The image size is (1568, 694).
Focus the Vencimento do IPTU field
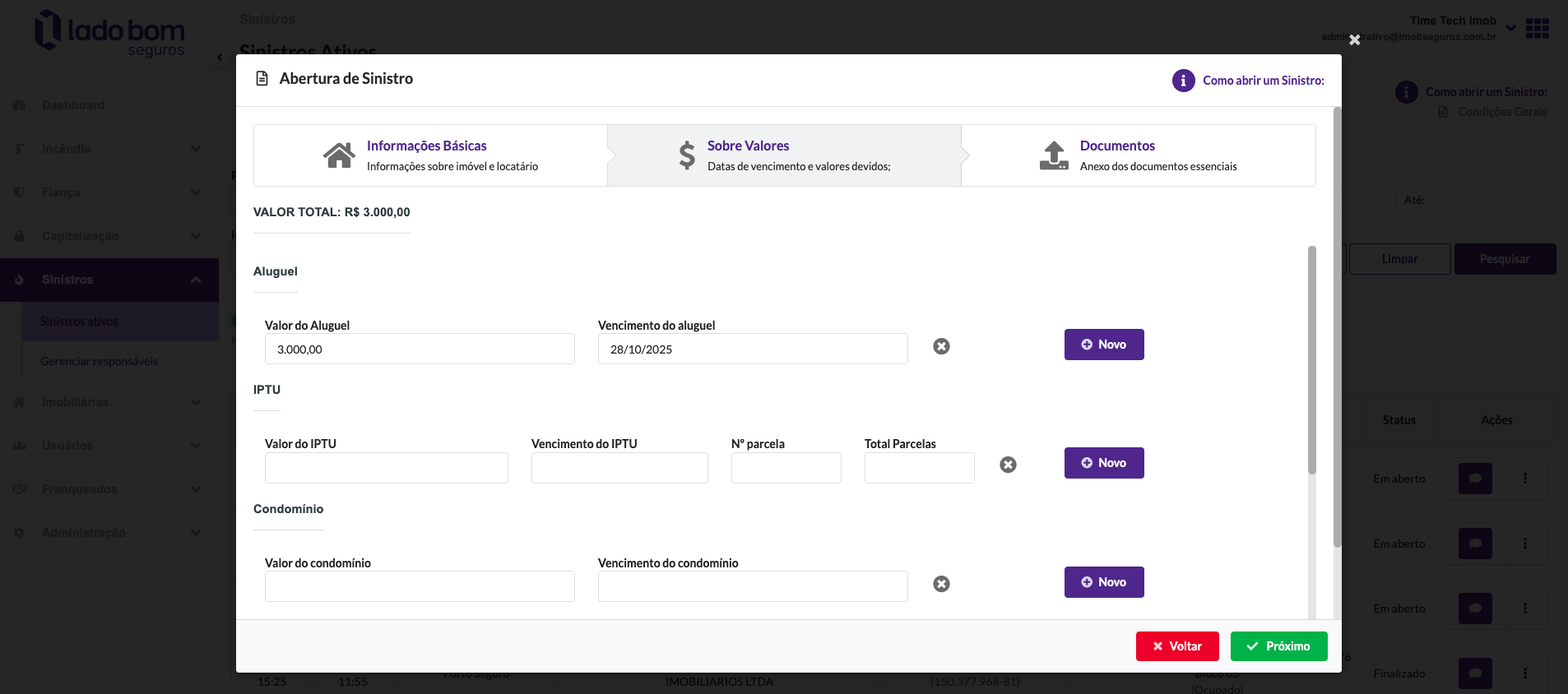point(619,468)
